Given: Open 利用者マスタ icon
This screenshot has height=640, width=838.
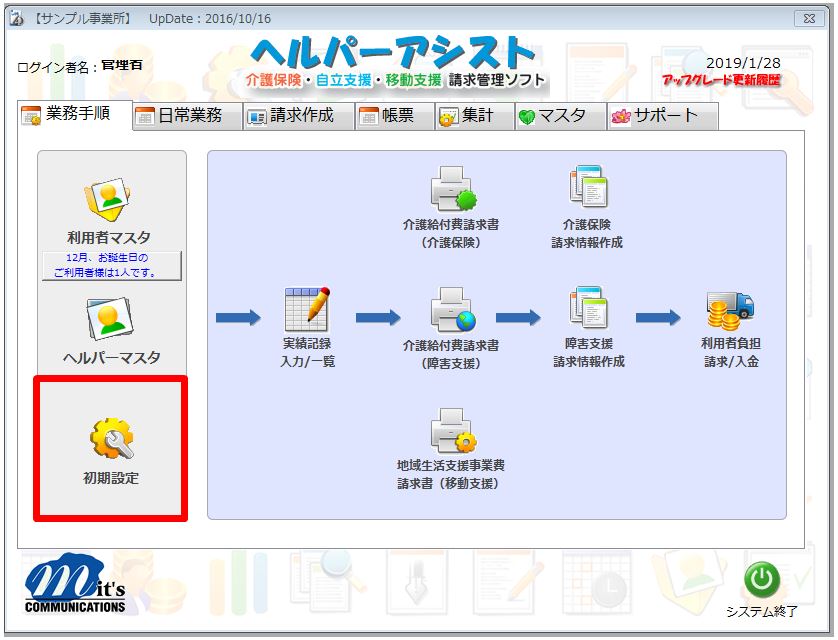Looking at the screenshot, I should click(109, 199).
